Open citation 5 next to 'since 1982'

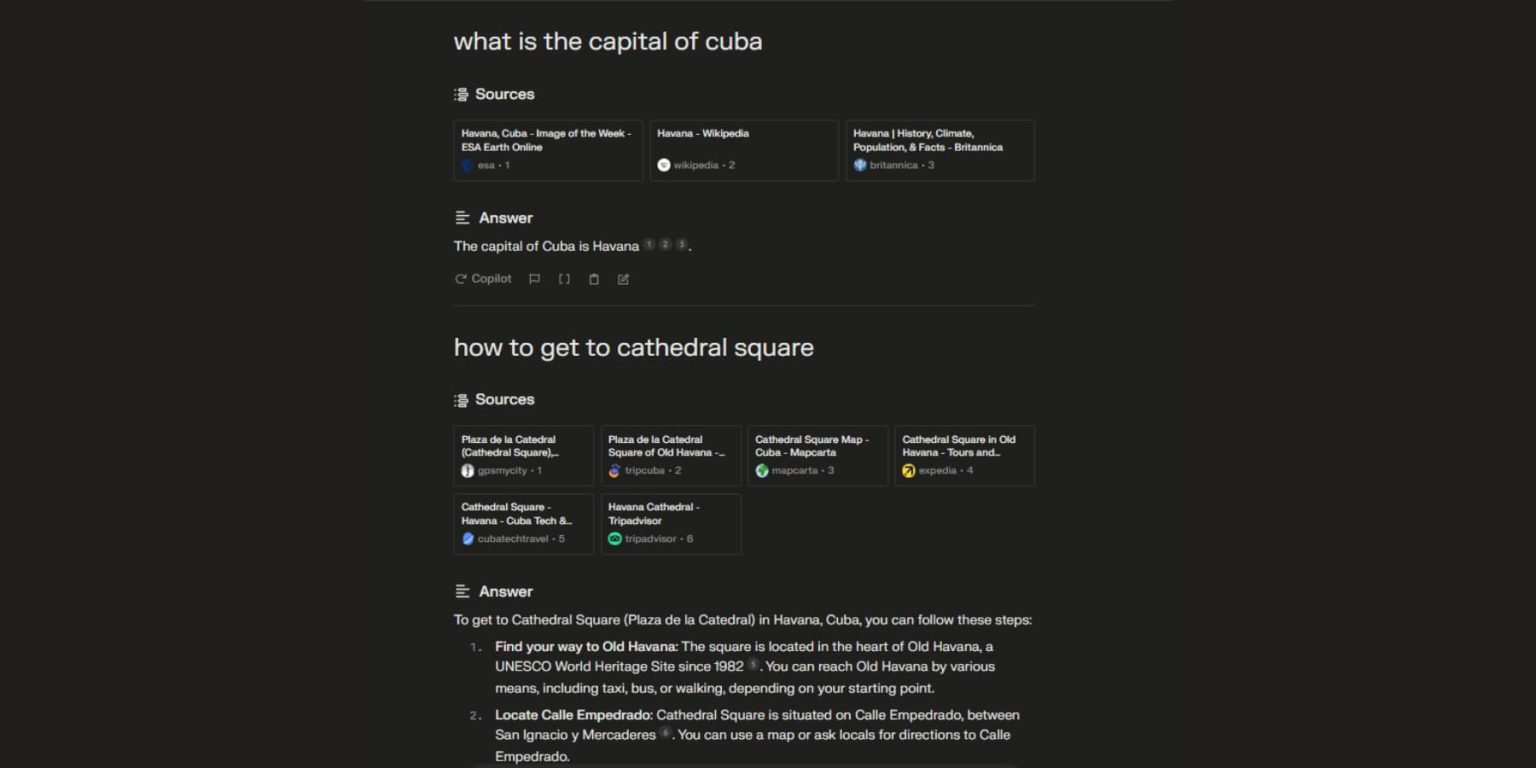pos(754,665)
